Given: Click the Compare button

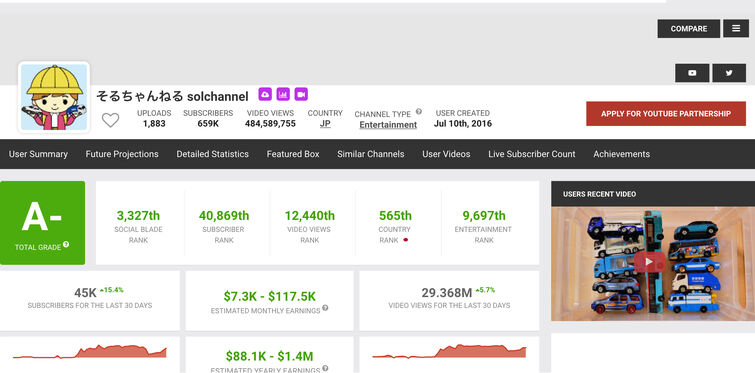Looking at the screenshot, I should tap(689, 28).
